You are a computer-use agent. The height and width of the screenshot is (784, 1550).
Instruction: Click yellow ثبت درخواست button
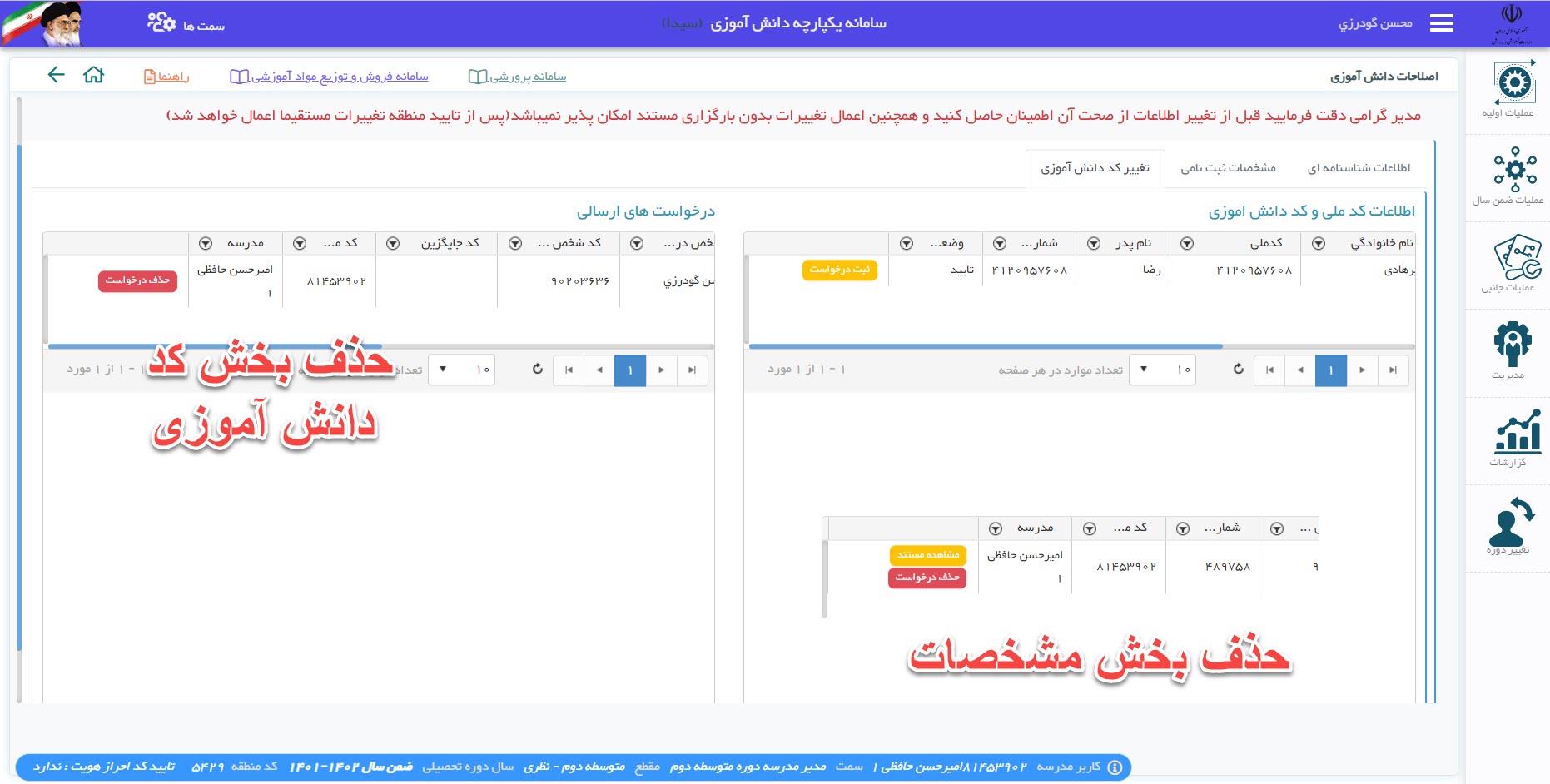click(839, 270)
